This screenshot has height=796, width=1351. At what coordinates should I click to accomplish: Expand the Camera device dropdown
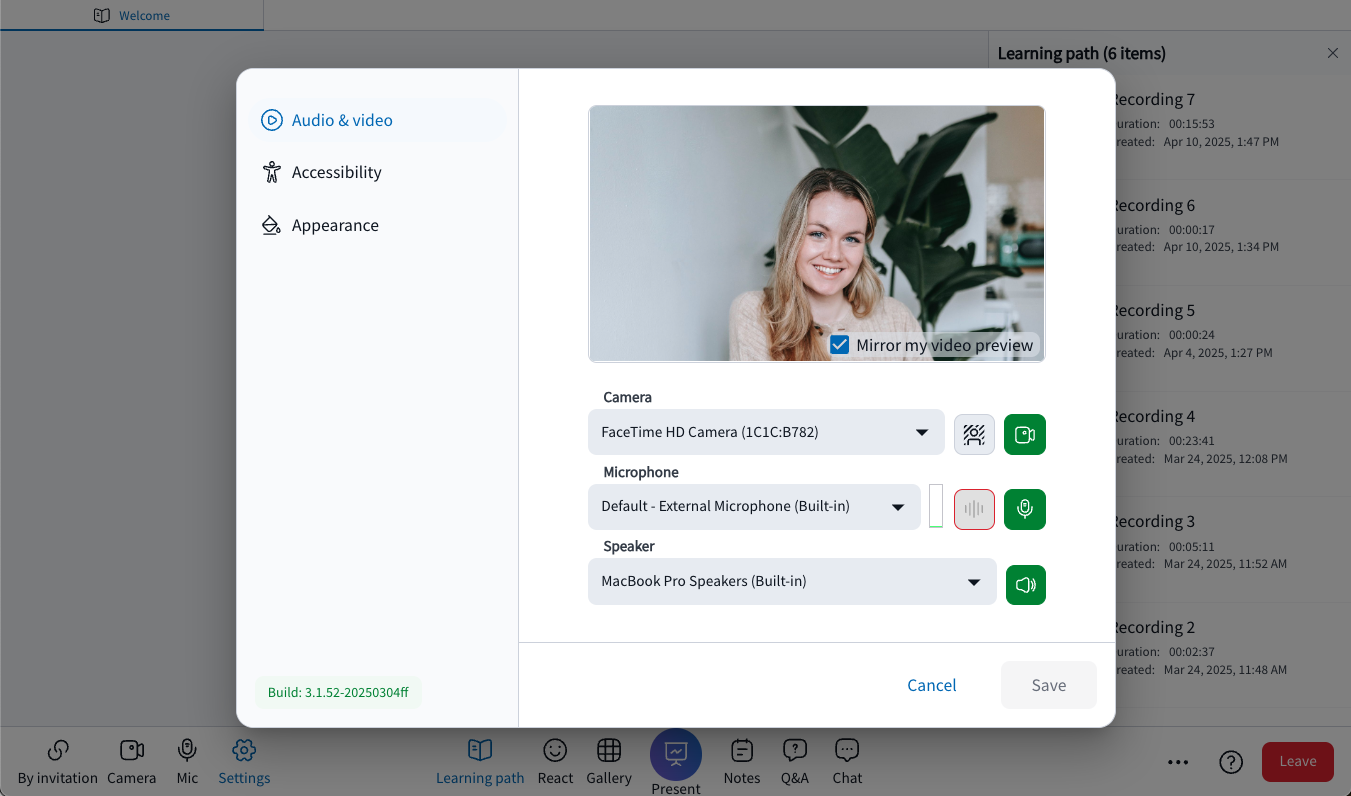(x=766, y=432)
